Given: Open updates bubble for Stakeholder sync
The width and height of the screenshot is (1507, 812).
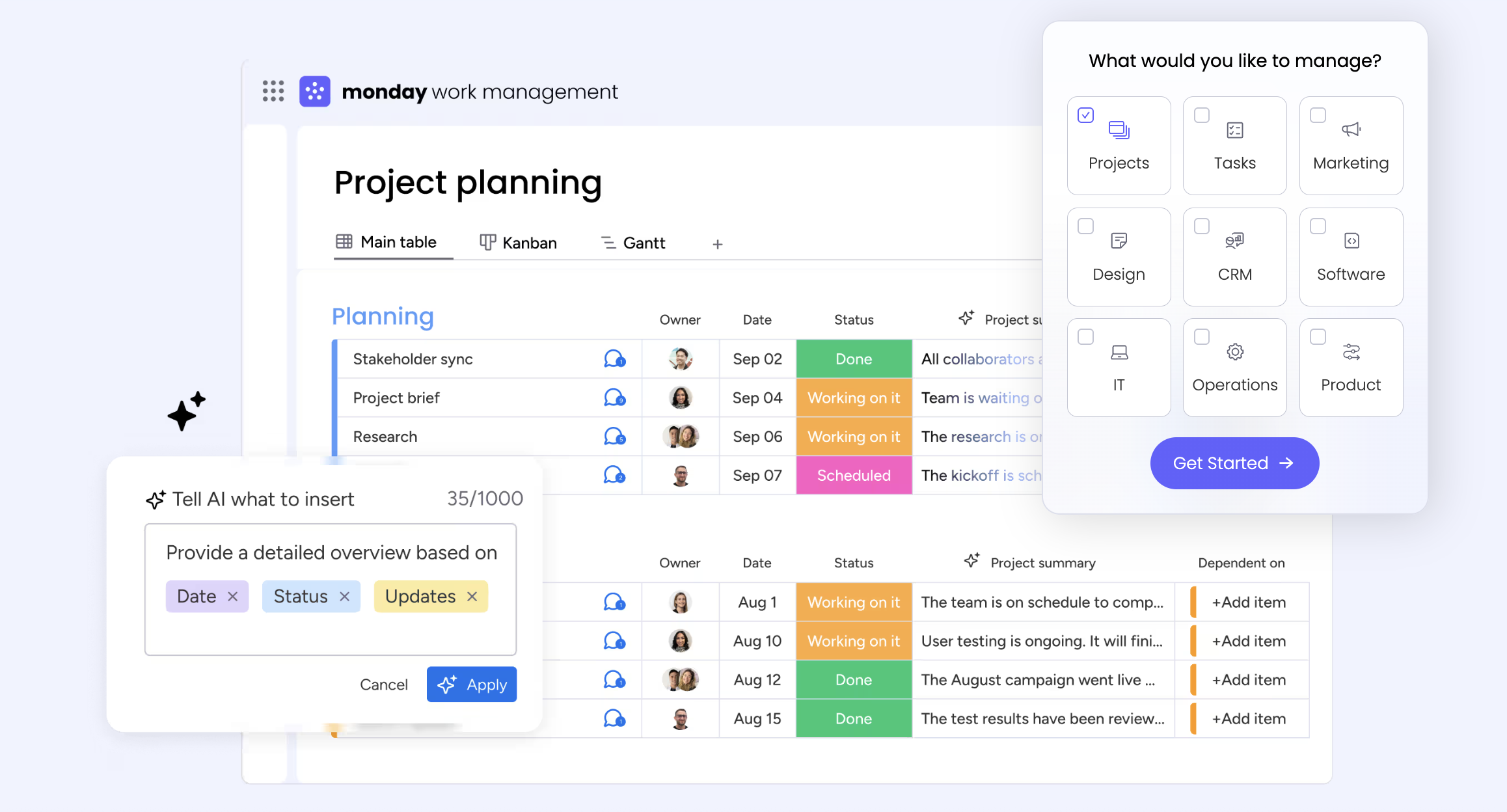Looking at the screenshot, I should tap(614, 359).
